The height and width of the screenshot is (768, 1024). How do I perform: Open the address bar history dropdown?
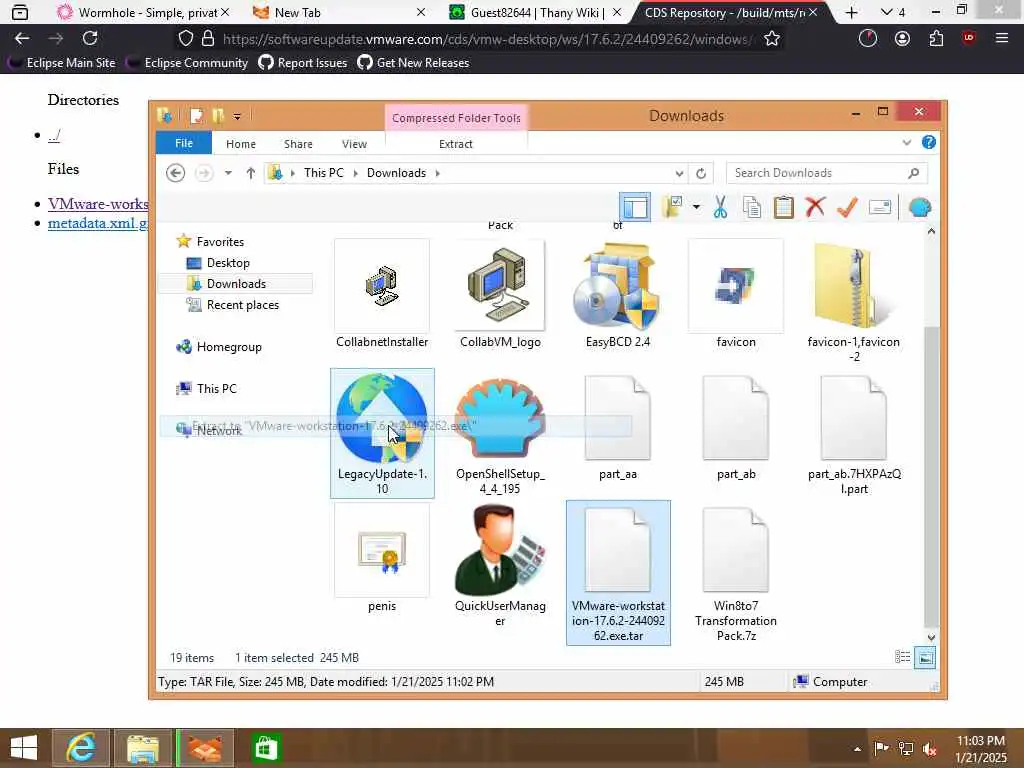679,173
